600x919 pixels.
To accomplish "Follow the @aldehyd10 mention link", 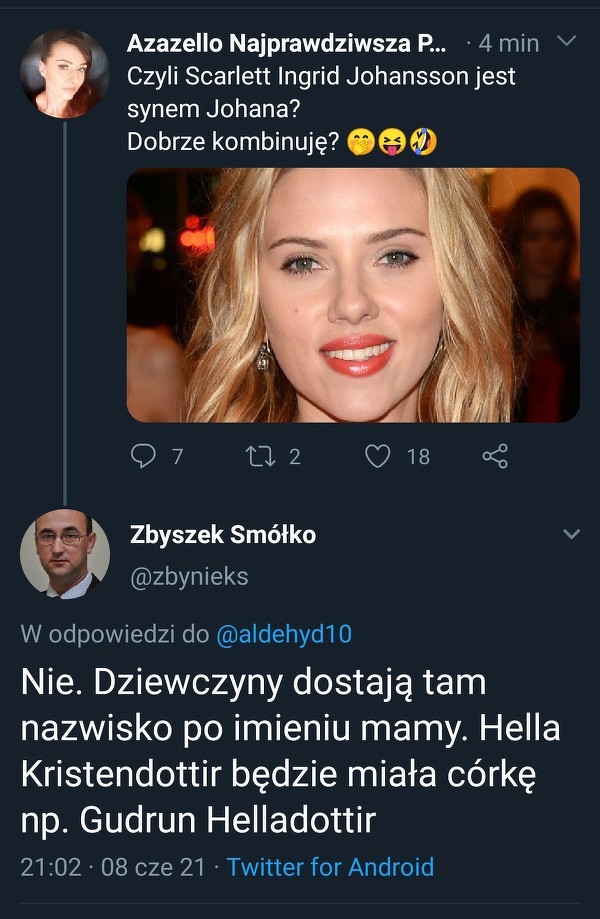I will coord(284,634).
